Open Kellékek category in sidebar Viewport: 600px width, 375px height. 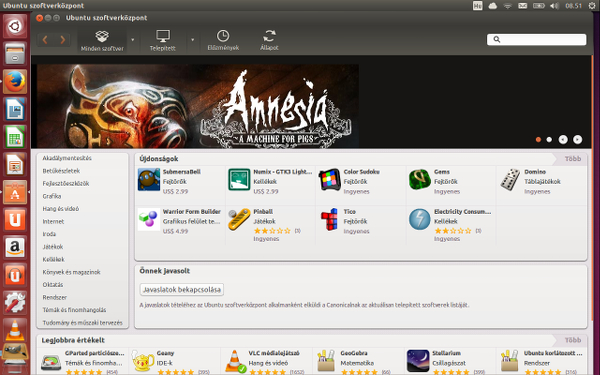54,259
